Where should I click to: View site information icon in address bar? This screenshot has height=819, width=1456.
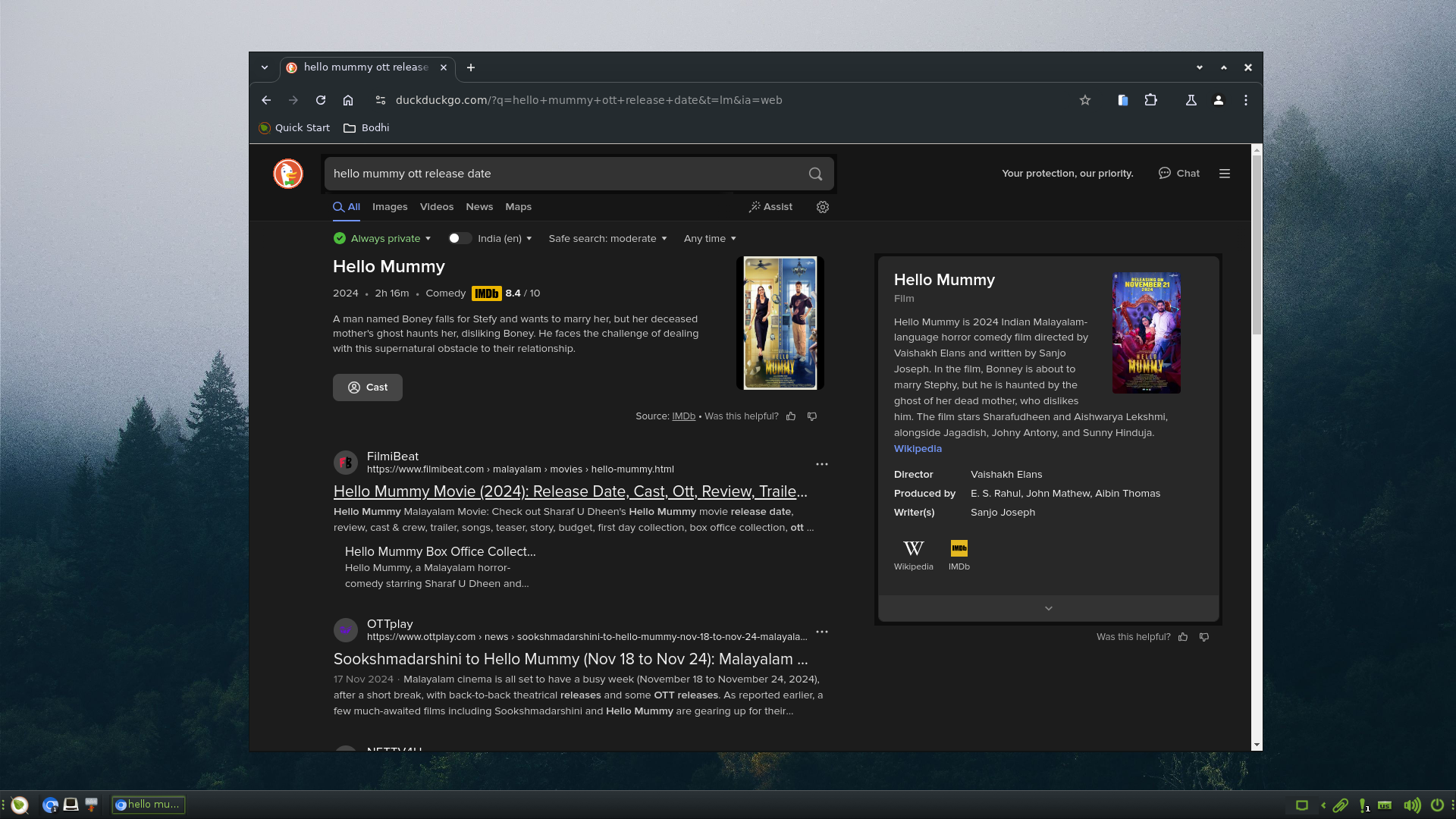(381, 100)
